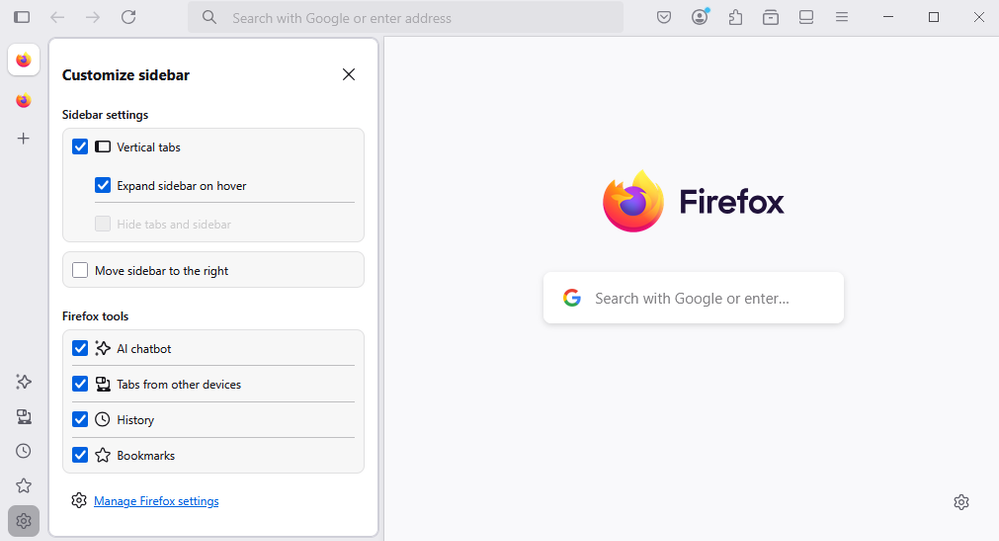999x541 pixels.
Task: Open the Firefox account icon
Action: [700, 17]
